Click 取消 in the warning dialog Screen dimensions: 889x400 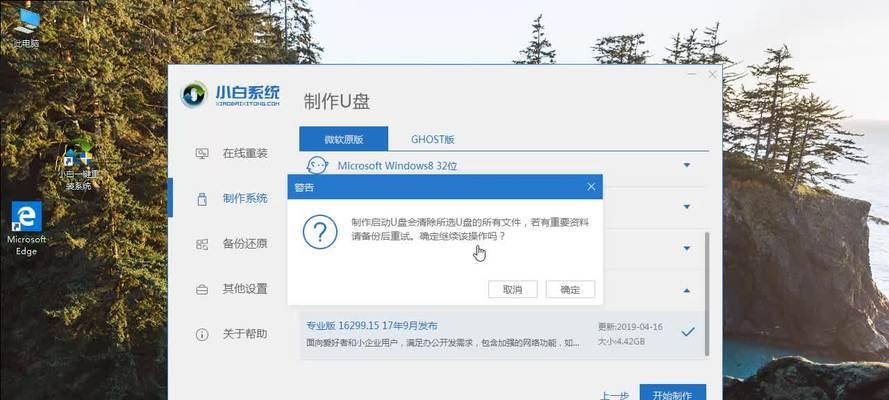[x=513, y=290]
